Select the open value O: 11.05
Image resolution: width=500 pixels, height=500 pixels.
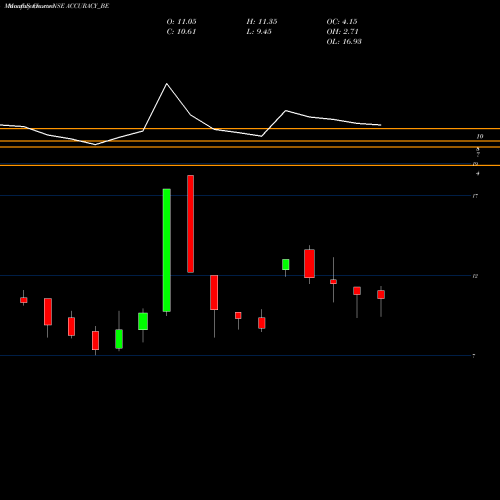[181, 22]
